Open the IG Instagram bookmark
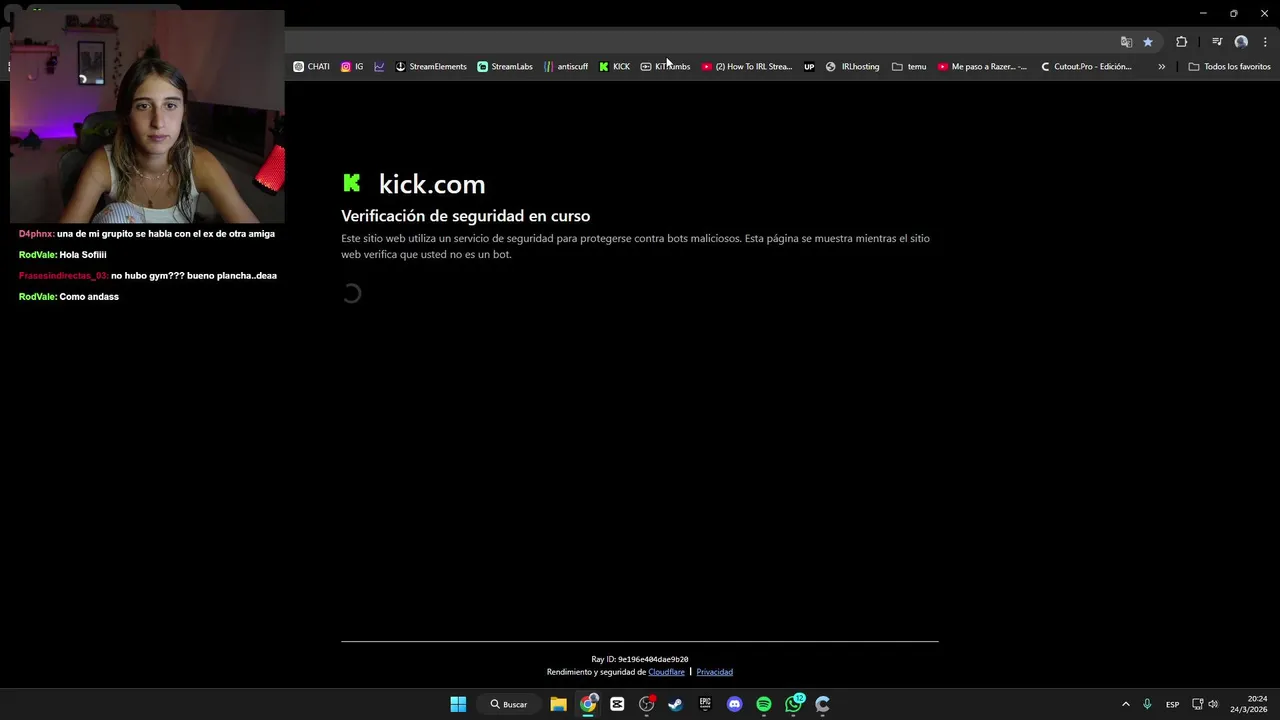The image size is (1280, 720). 352,67
